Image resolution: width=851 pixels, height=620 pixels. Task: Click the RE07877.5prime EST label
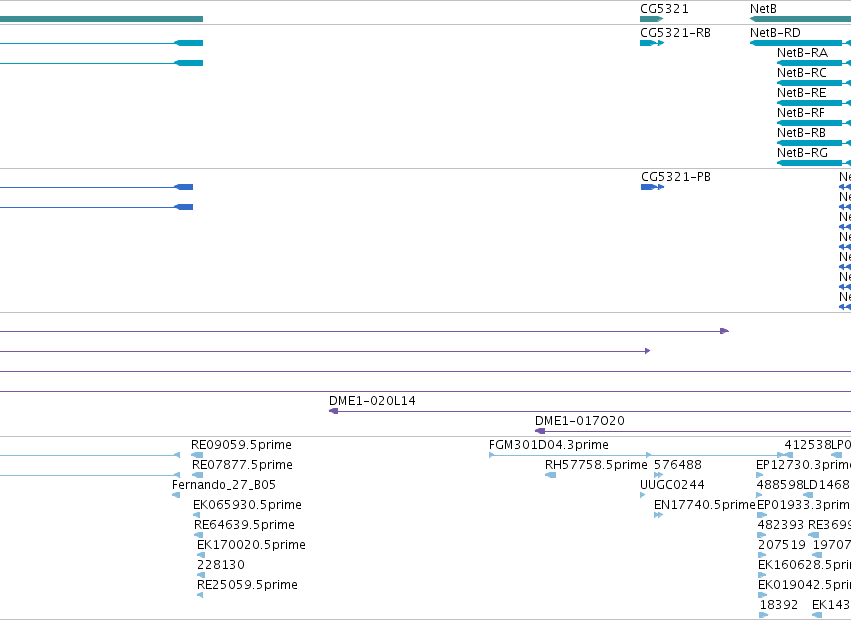pos(242,465)
